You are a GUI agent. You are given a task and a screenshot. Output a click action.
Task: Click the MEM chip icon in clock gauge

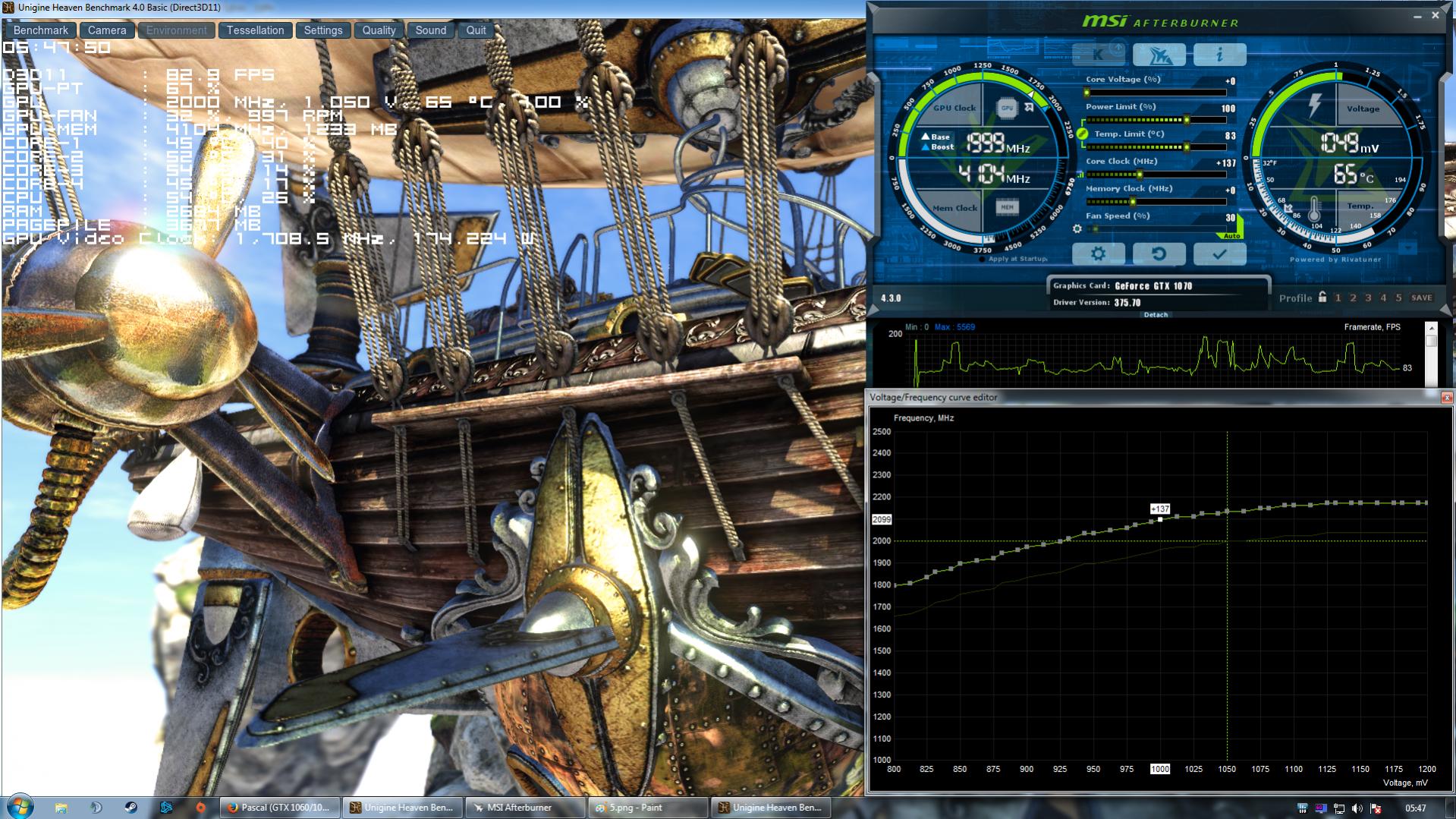pos(1007,206)
